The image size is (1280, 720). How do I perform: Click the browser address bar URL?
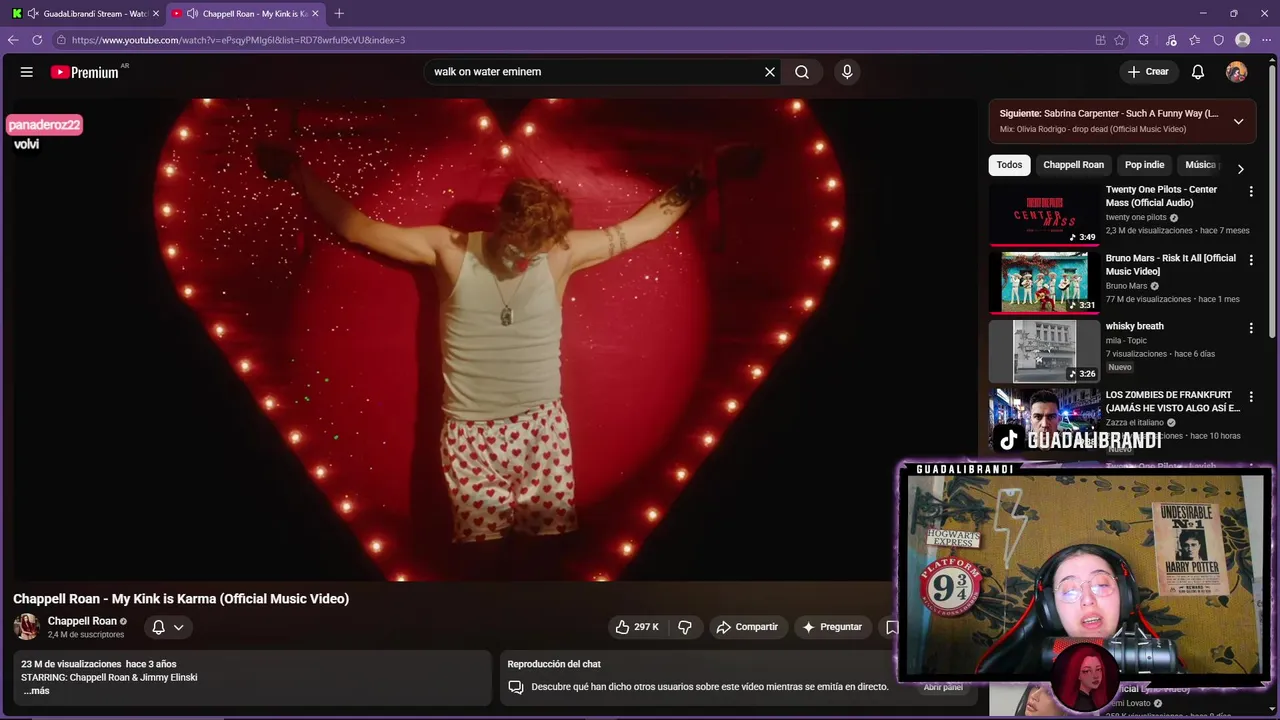[238, 40]
